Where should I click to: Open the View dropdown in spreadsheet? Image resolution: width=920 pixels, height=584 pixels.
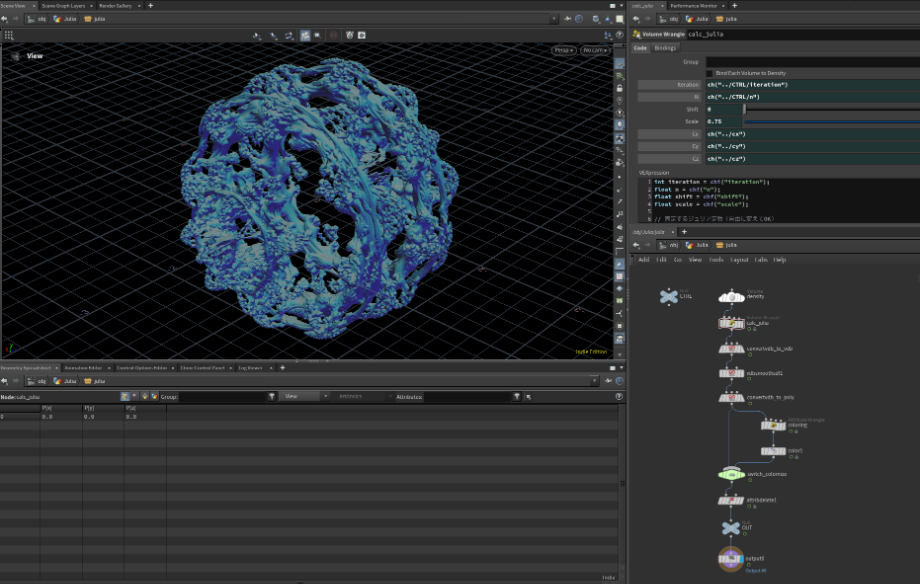(307, 397)
